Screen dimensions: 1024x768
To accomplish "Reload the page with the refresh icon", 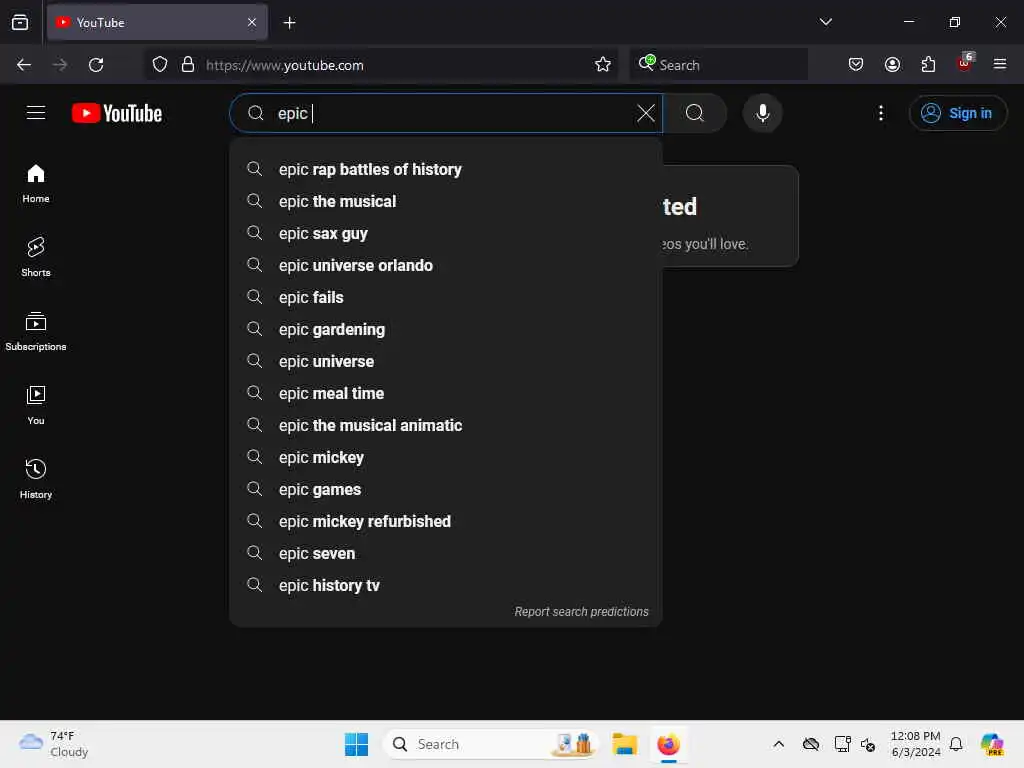I will [x=96, y=65].
